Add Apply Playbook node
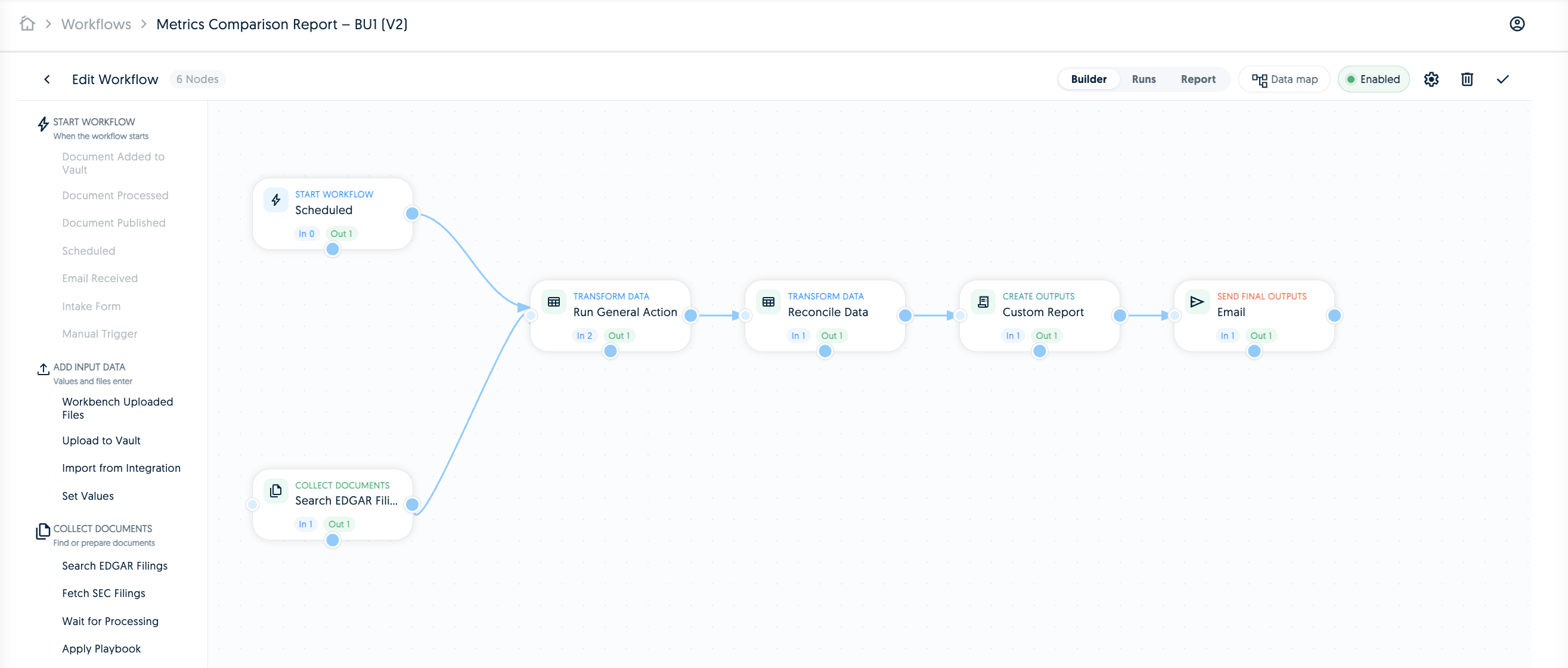The width and height of the screenshot is (1568, 668). tap(101, 648)
